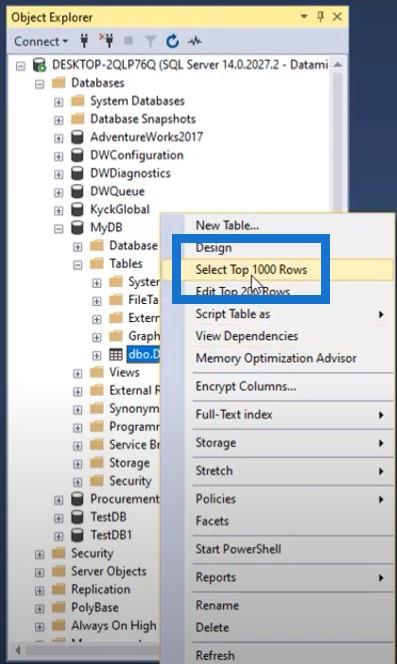Click the horizontal scrollbar left arrow
Screen dimensions: 397x664
pos(18,650)
